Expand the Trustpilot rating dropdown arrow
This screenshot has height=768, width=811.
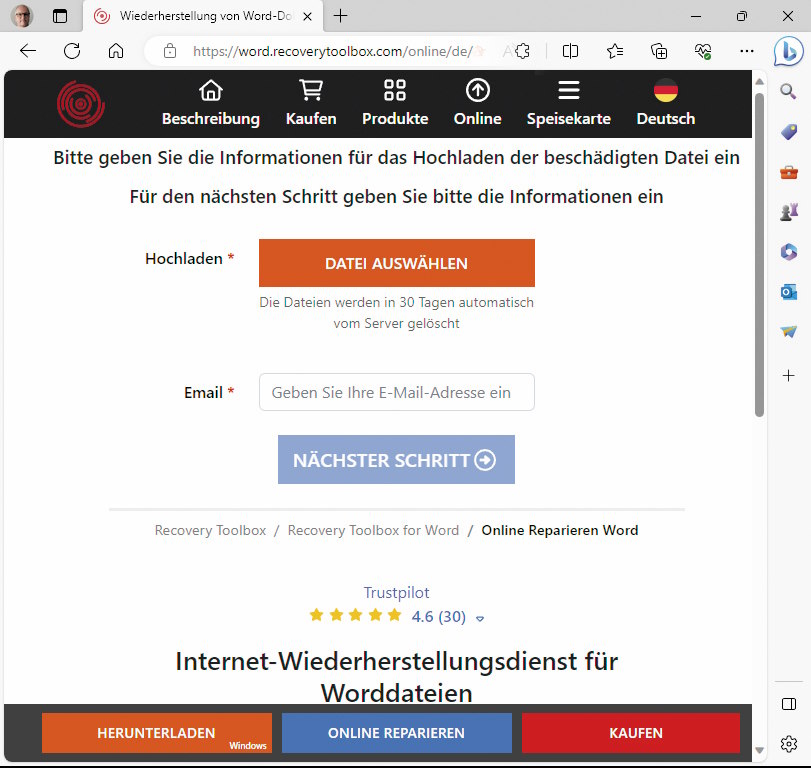[x=479, y=619]
